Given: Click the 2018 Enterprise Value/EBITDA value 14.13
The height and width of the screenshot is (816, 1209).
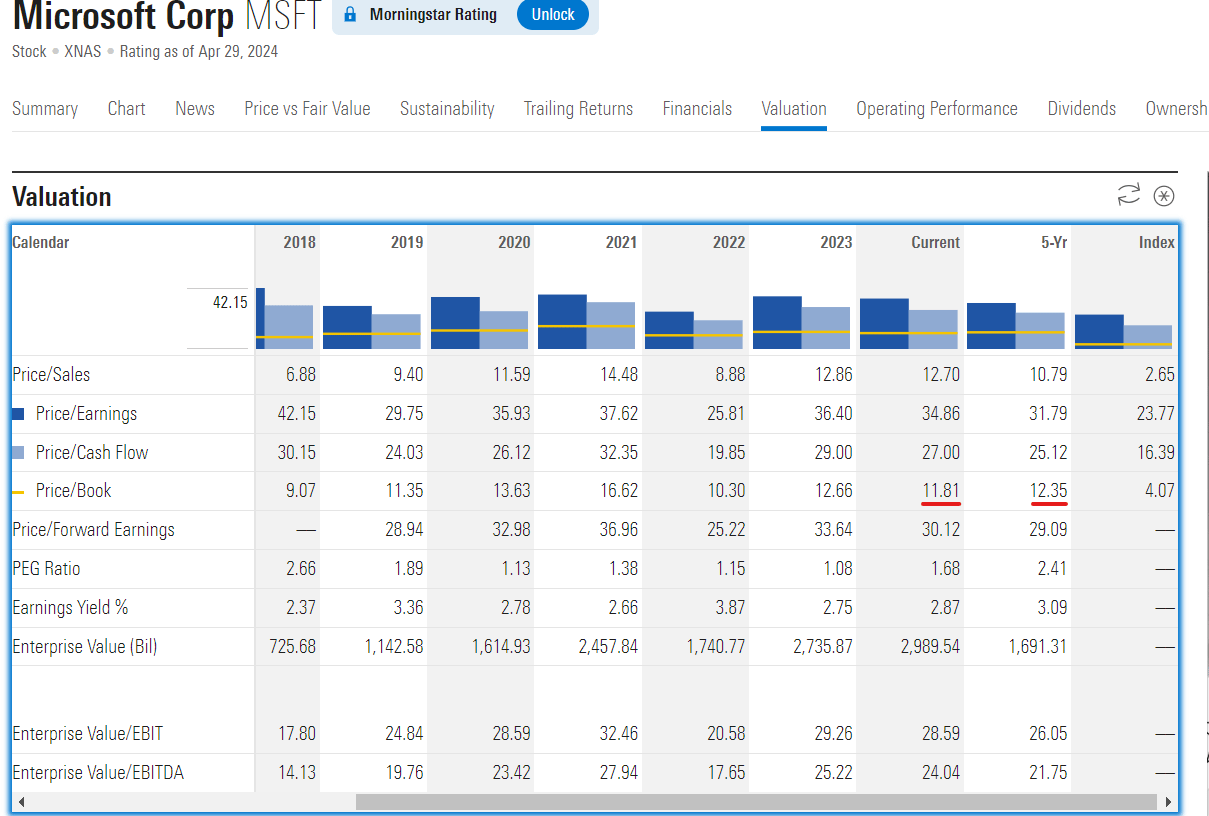Looking at the screenshot, I should (x=297, y=773).
